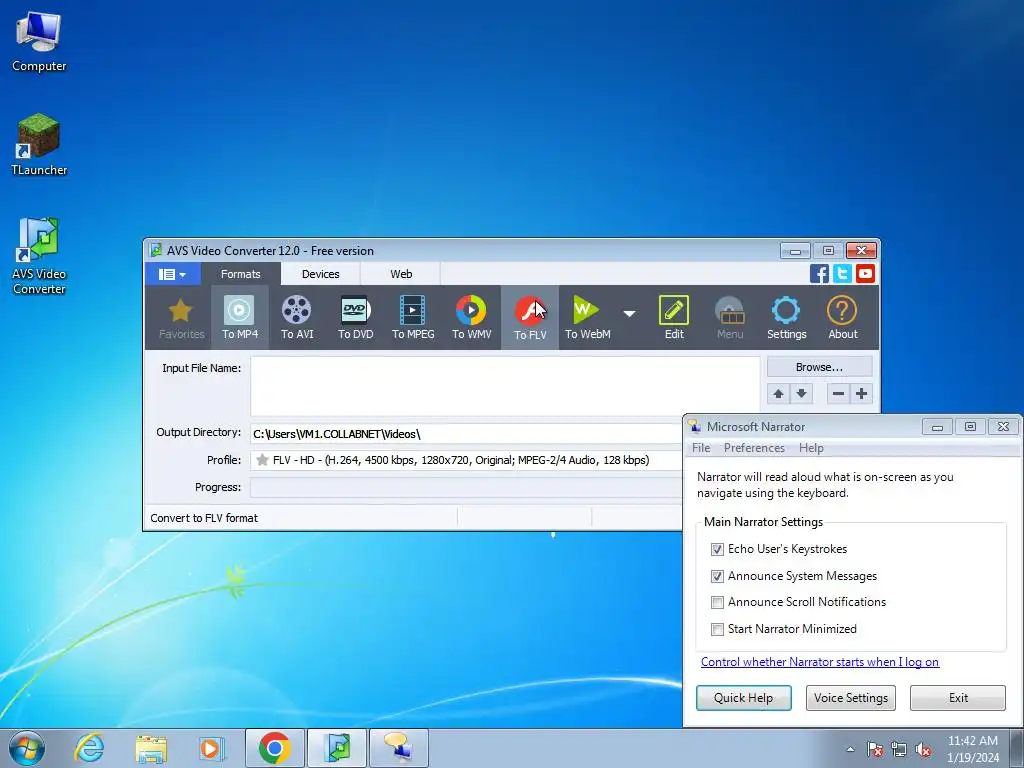The width and height of the screenshot is (1024, 768).
Task: Toggle Announce System Messages checkbox
Action: point(717,576)
